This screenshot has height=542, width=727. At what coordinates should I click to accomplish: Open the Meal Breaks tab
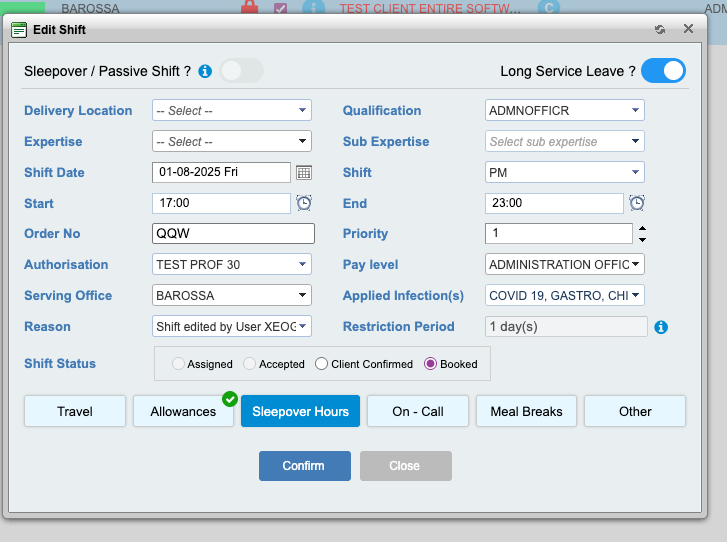[x=526, y=411]
